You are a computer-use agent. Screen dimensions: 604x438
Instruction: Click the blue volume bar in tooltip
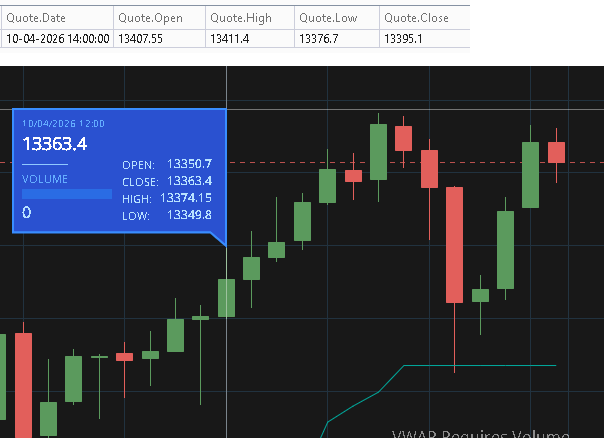tap(67, 193)
